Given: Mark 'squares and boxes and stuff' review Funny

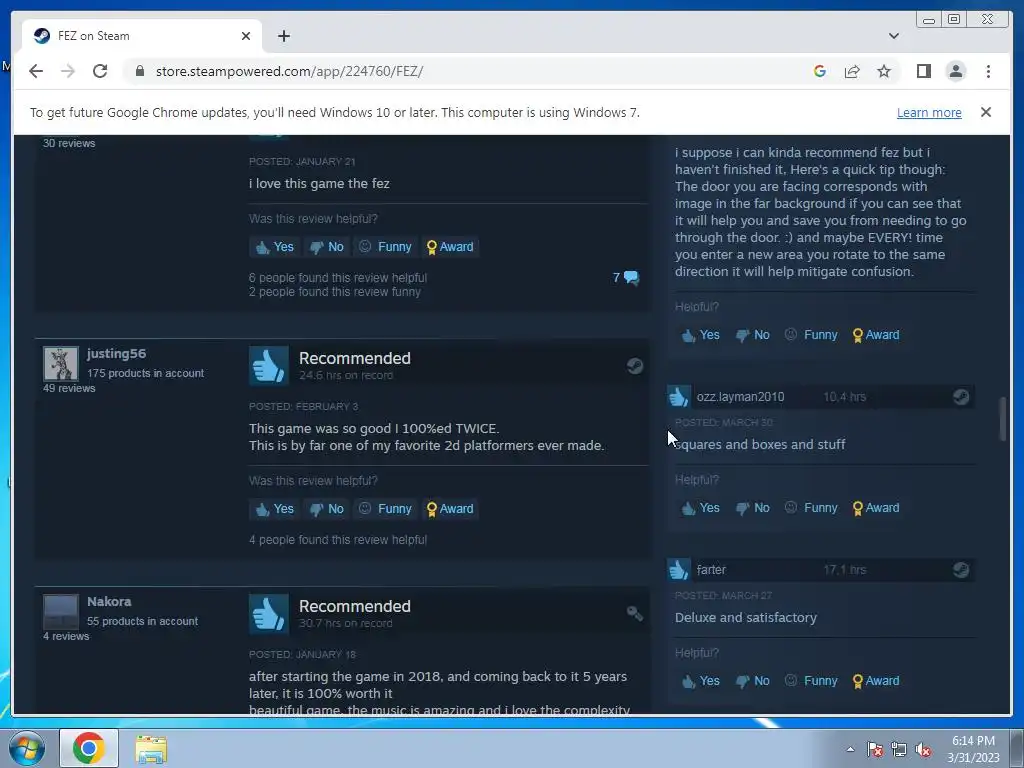Looking at the screenshot, I should click(x=811, y=508).
